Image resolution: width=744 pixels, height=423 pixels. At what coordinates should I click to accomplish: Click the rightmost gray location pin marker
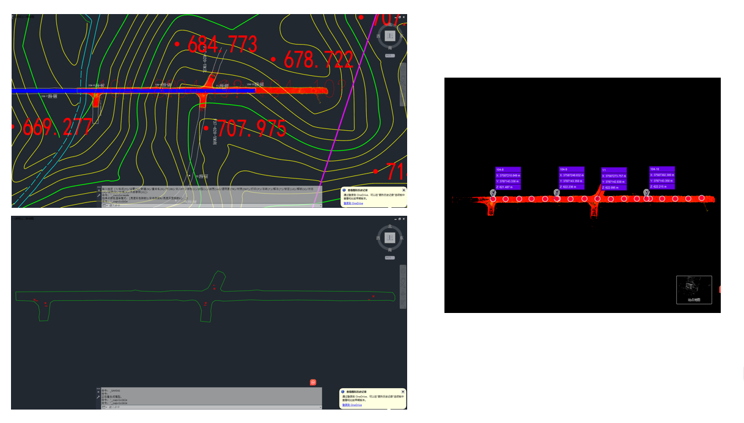click(x=646, y=193)
